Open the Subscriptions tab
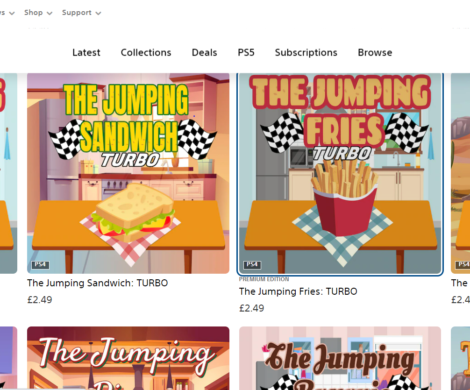 coord(306,52)
